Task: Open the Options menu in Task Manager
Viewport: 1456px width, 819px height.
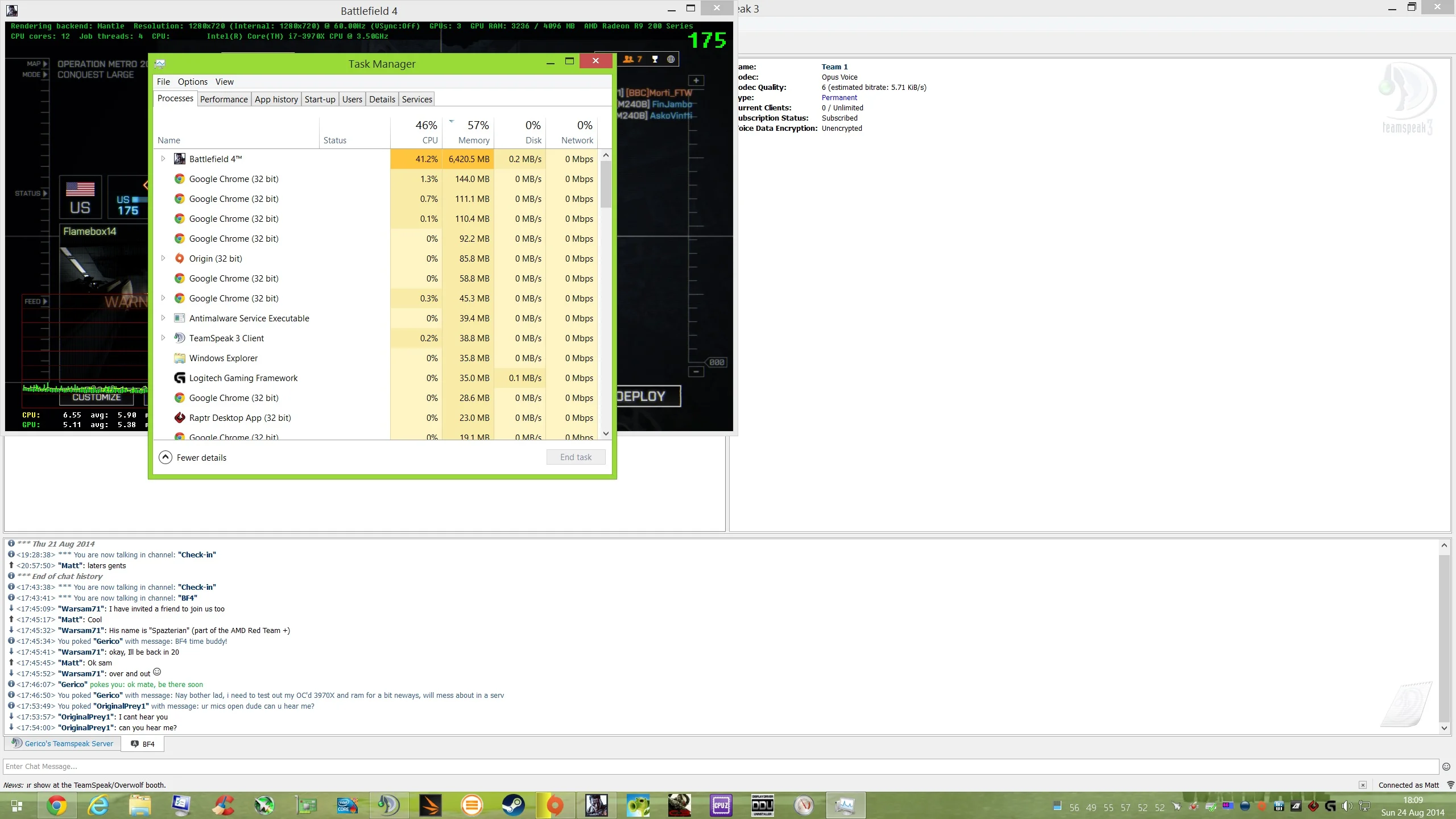Action: coord(192,81)
